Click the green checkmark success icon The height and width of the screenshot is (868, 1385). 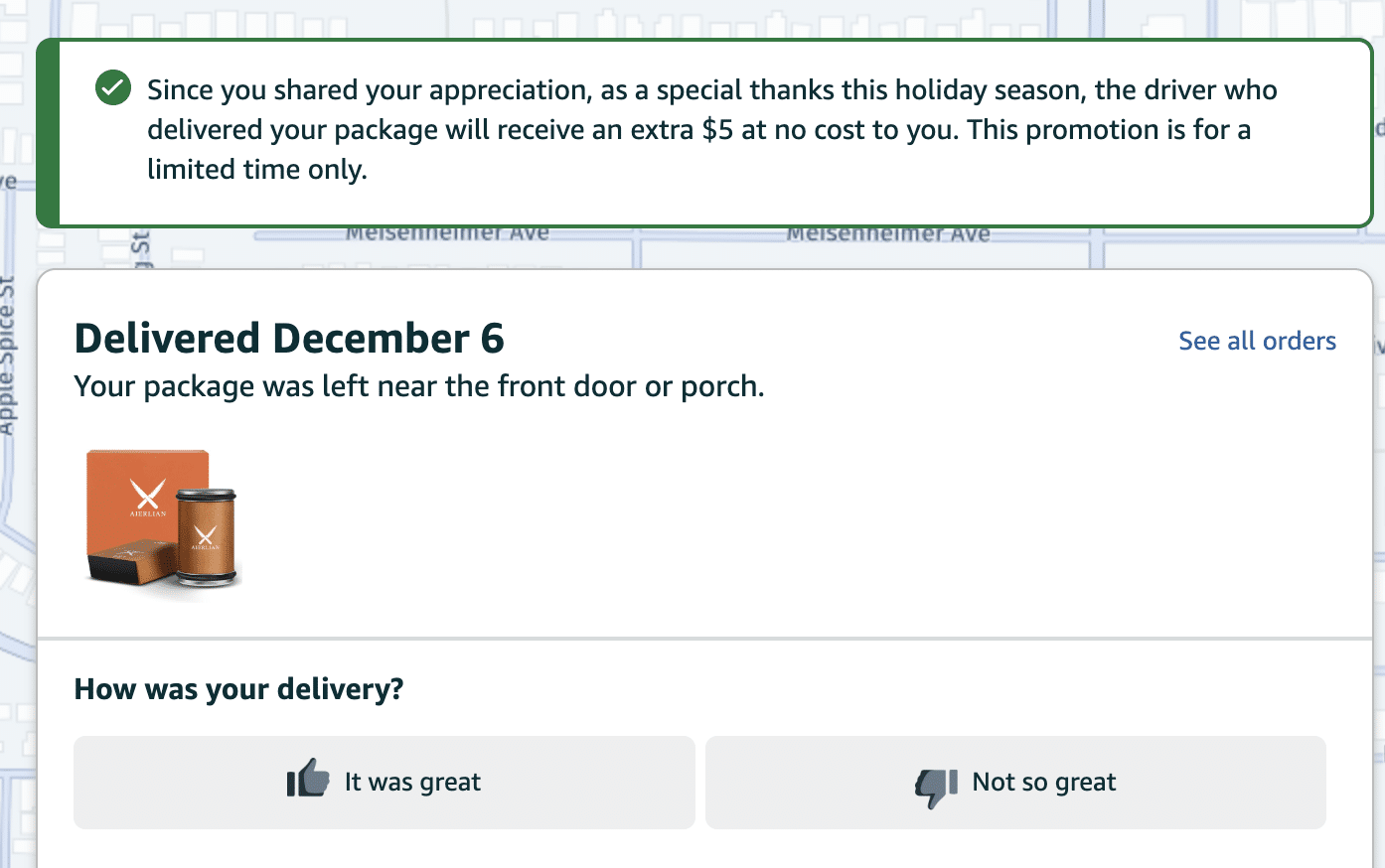click(113, 88)
